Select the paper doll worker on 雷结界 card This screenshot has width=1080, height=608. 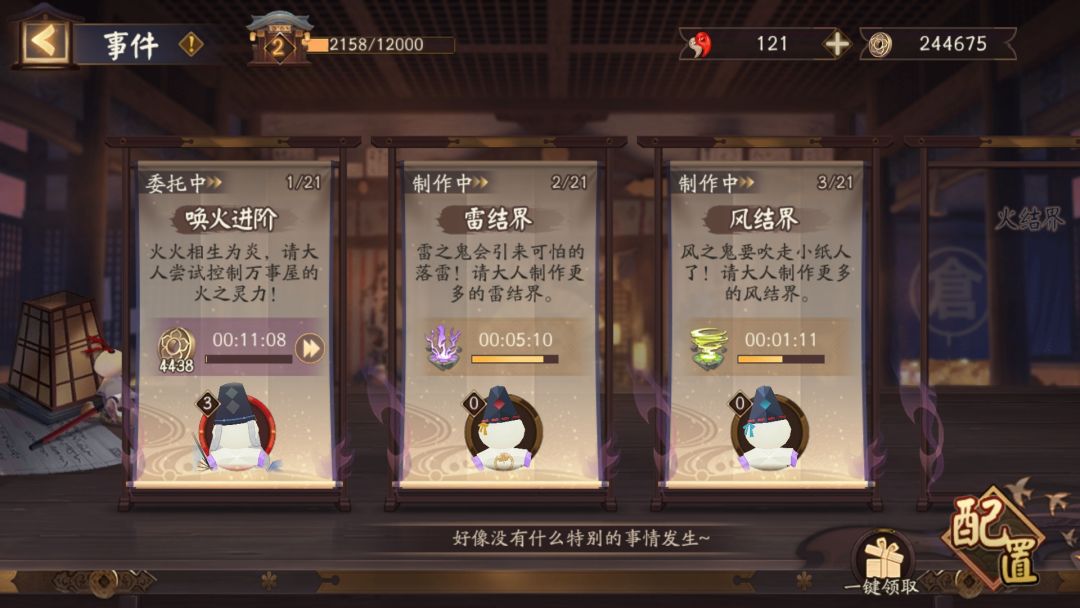tap(502, 430)
